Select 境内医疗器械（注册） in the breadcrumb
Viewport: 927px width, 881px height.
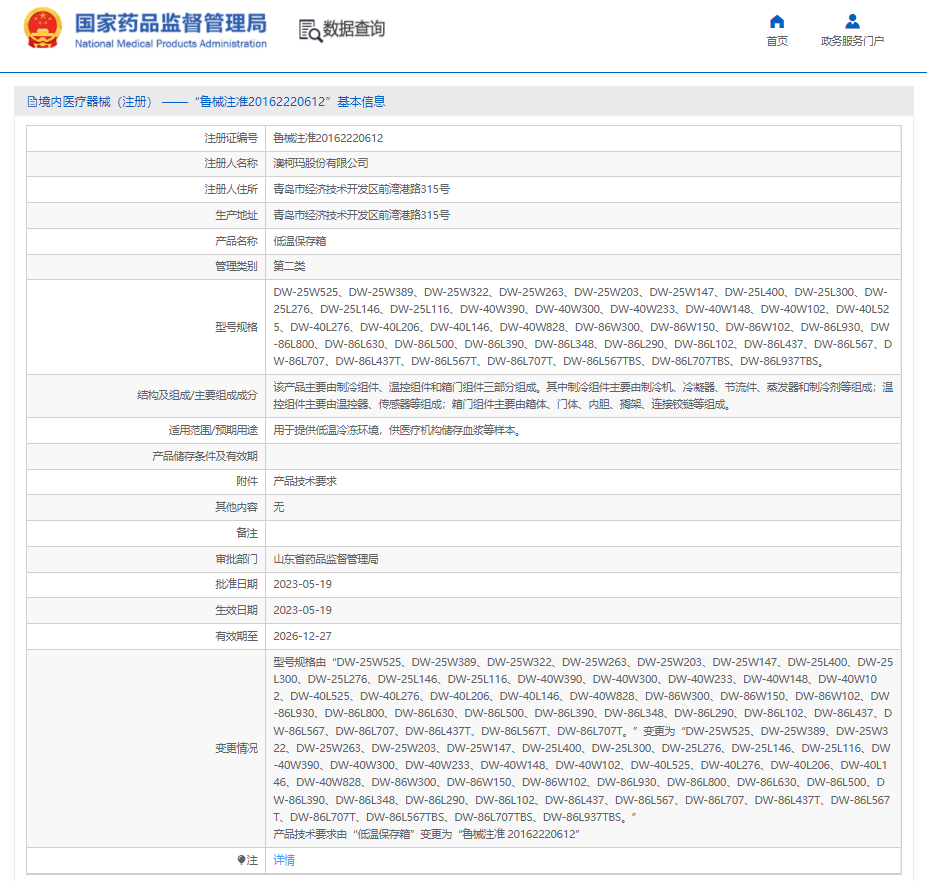(x=100, y=101)
